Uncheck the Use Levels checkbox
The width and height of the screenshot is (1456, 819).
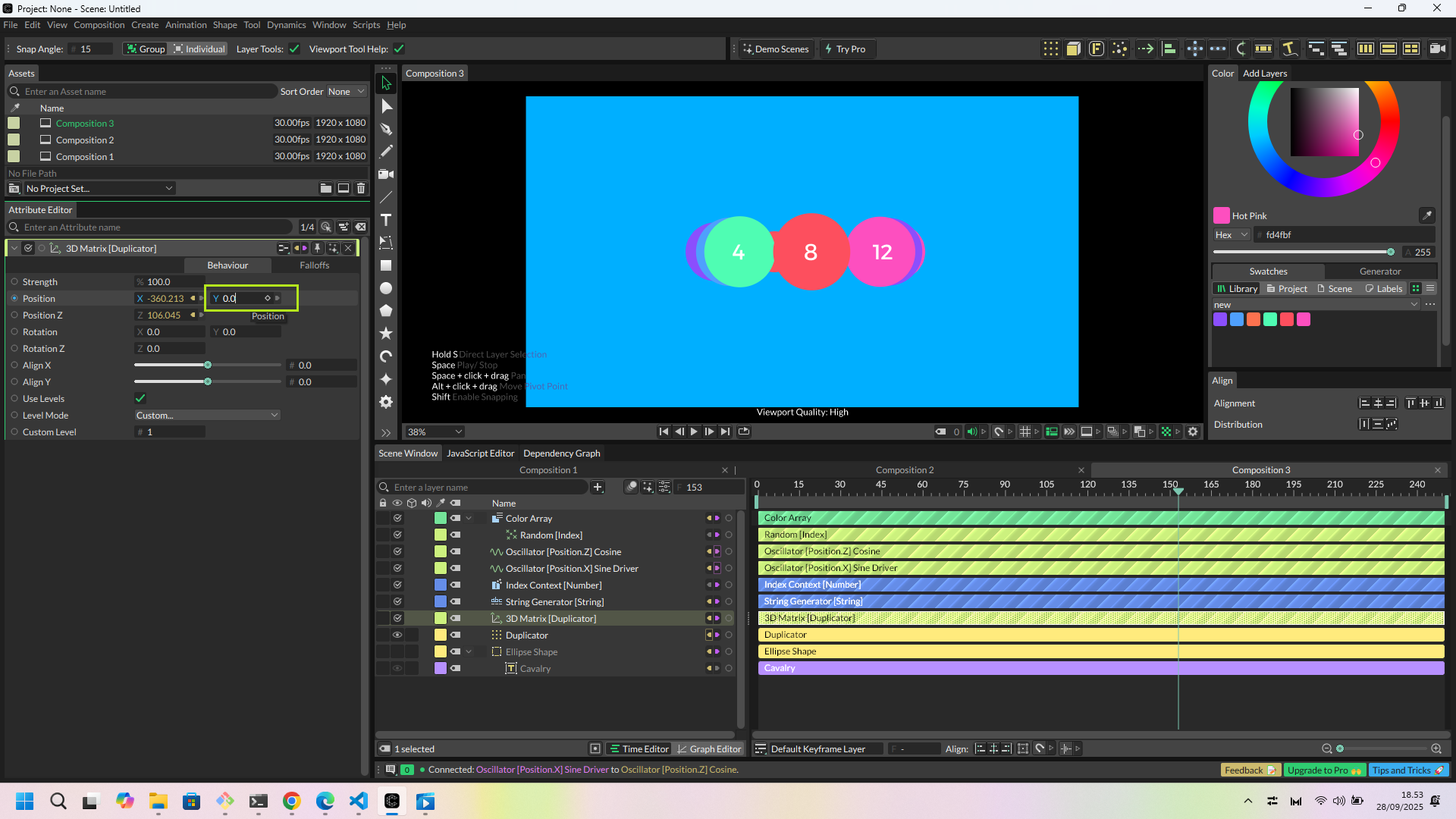coord(140,399)
